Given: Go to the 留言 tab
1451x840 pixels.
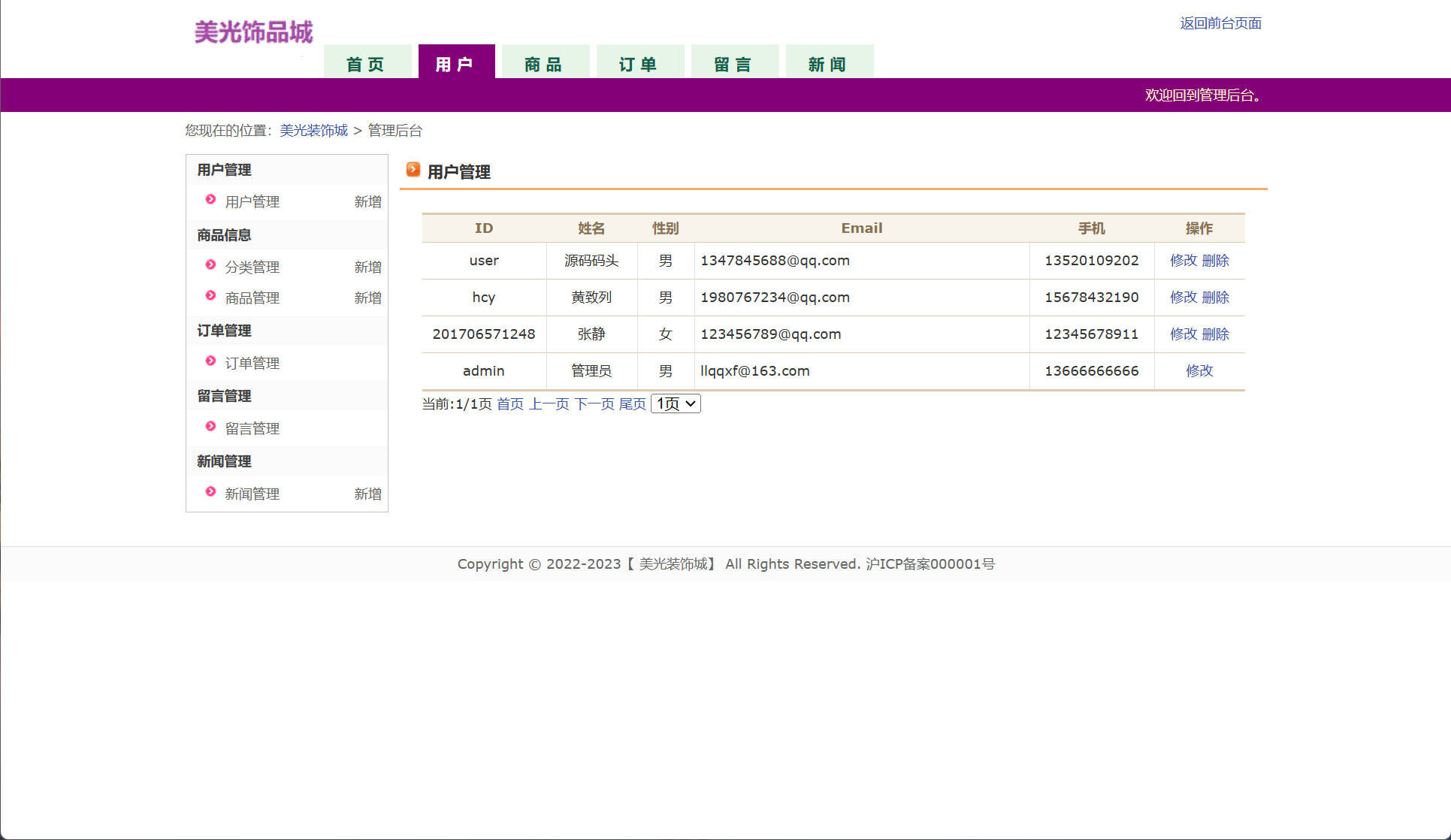Looking at the screenshot, I should [x=733, y=63].
